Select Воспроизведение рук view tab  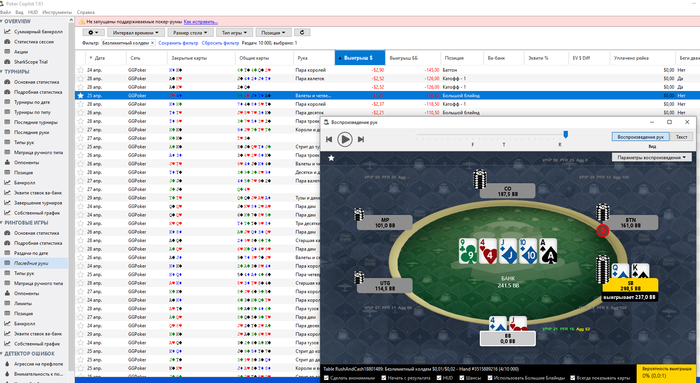[x=641, y=137]
